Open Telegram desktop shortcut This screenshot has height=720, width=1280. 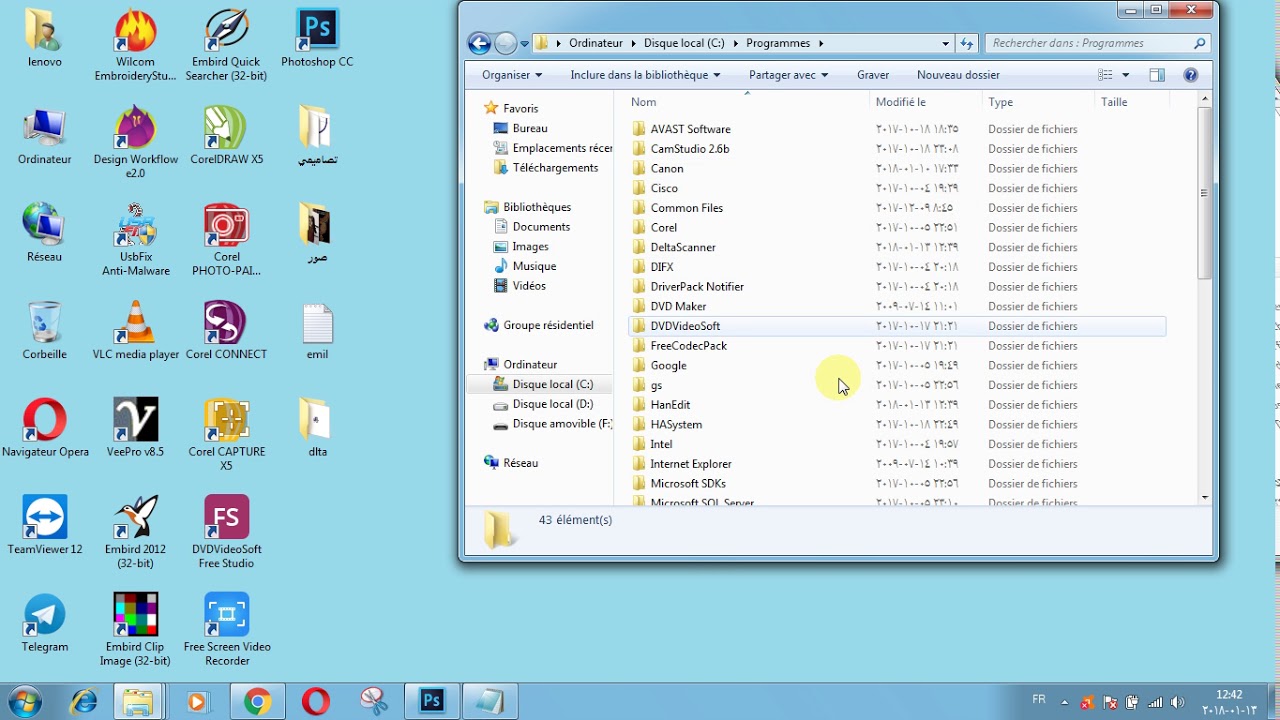tap(45, 623)
